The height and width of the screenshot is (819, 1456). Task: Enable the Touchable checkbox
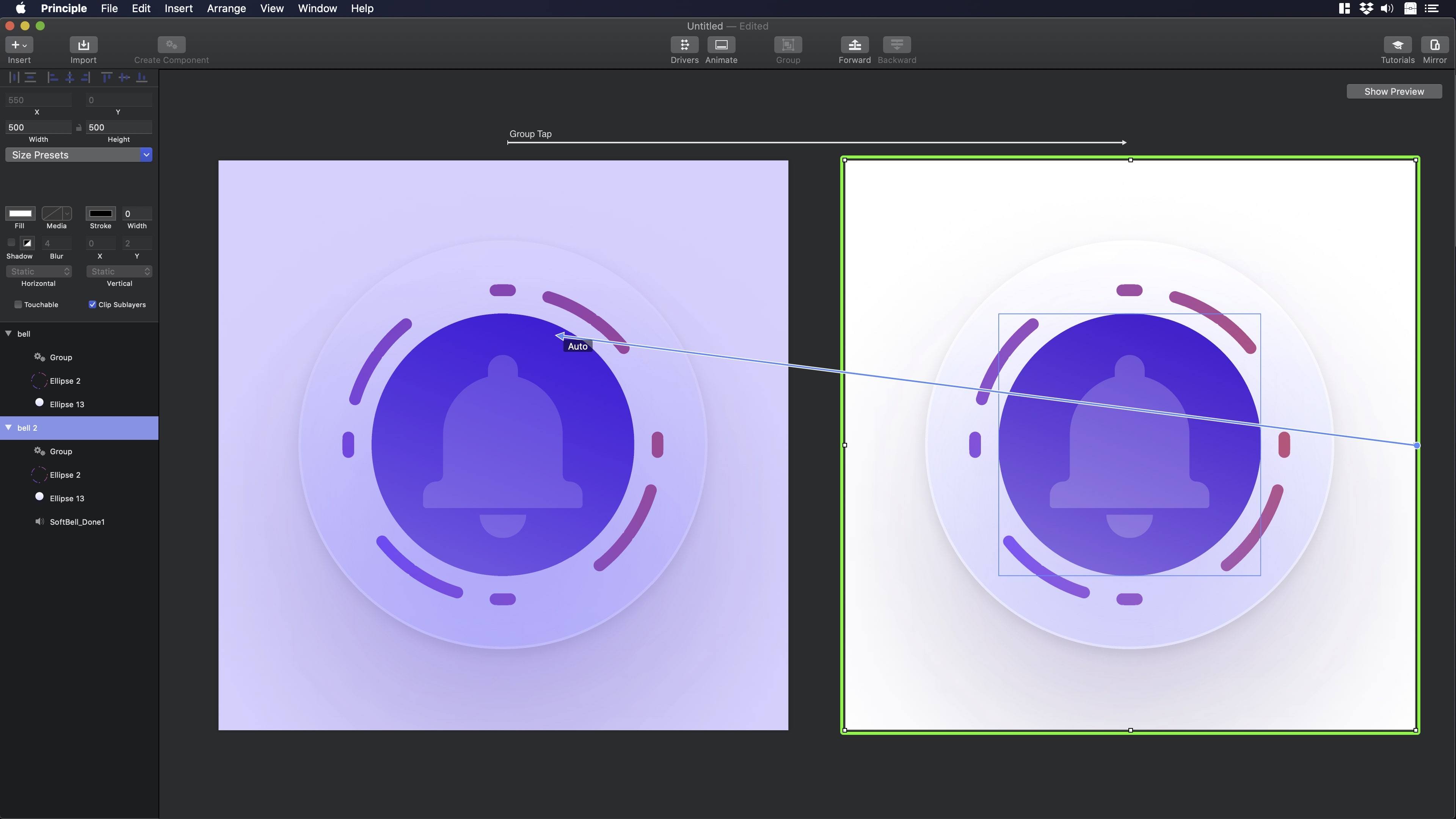(18, 304)
